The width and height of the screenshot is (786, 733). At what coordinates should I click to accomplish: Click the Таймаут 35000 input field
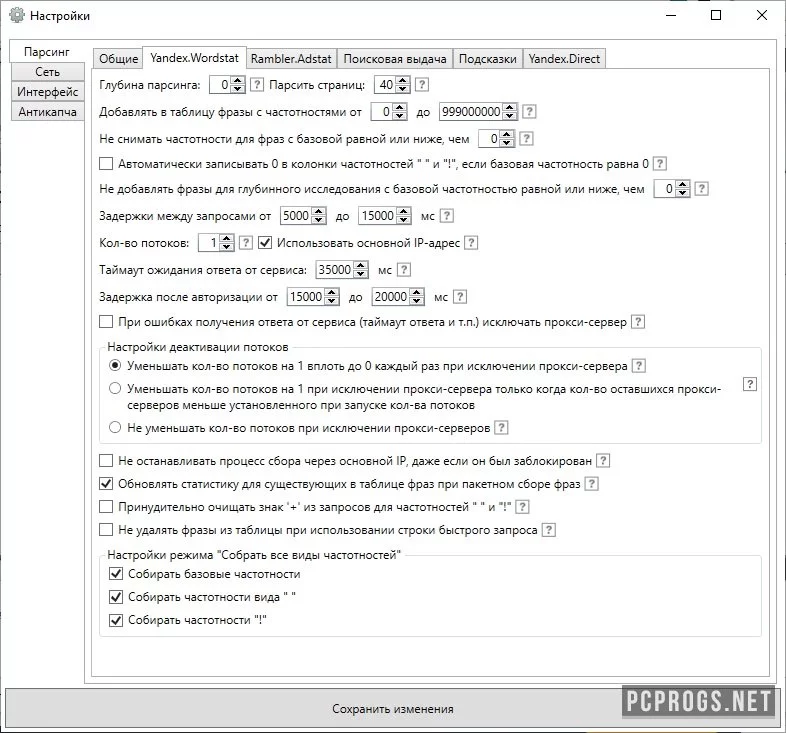pos(335,270)
